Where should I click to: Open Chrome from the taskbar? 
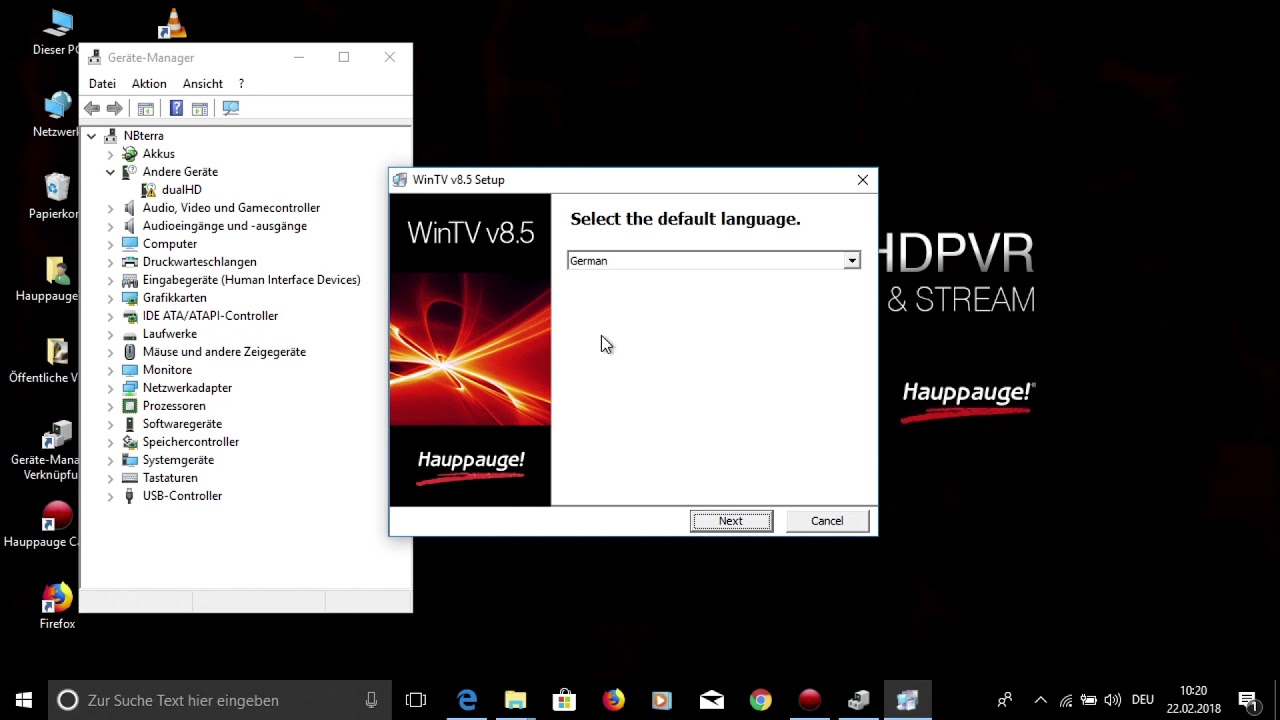coord(761,700)
